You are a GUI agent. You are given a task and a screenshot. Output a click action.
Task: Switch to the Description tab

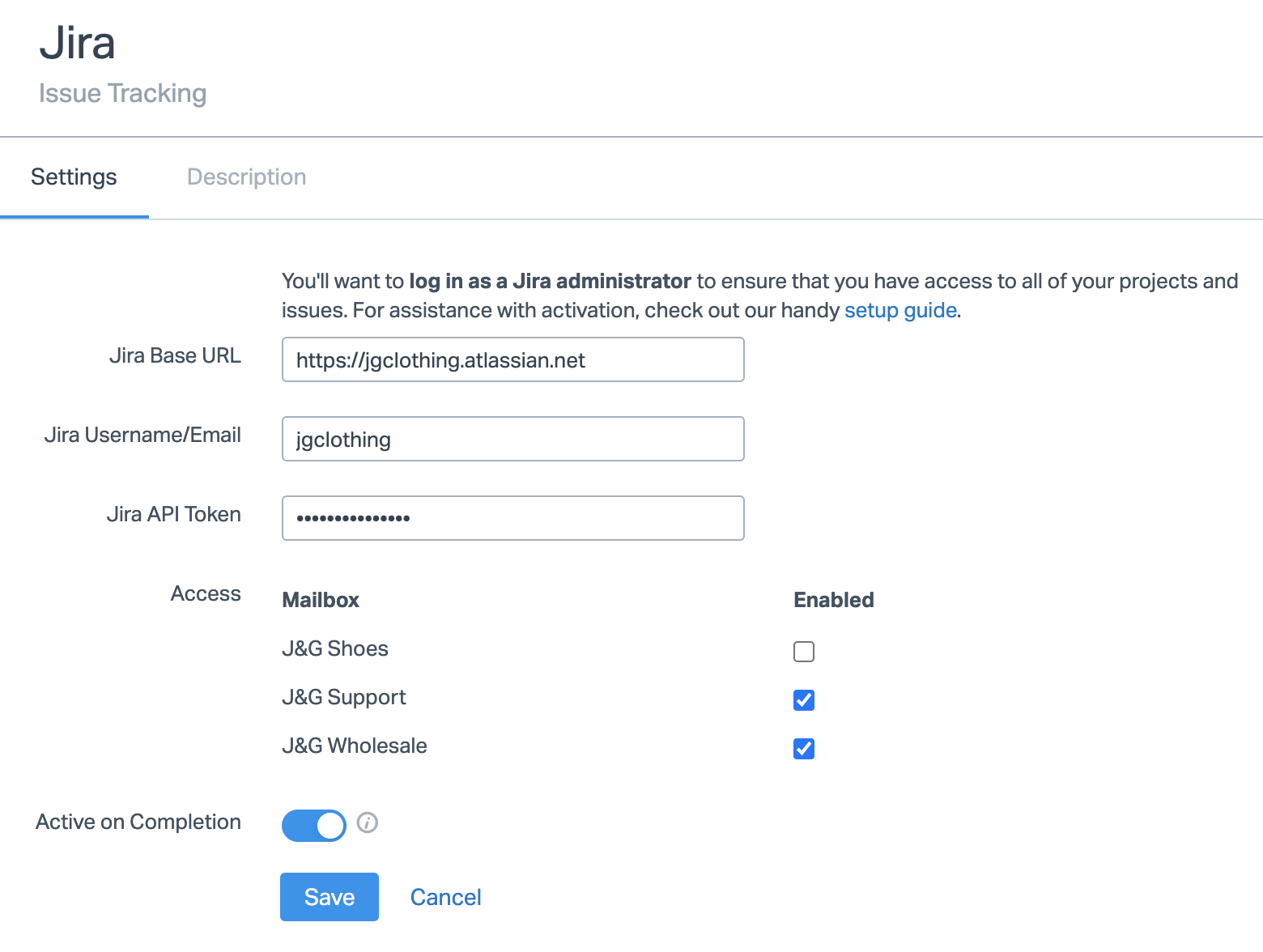(246, 177)
